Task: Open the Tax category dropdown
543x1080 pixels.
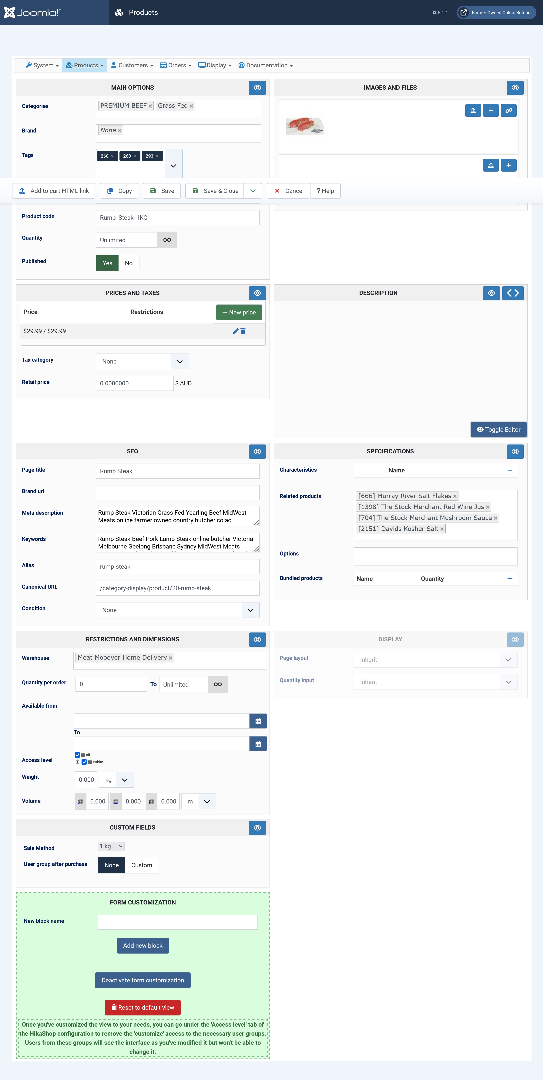Action: (141, 361)
